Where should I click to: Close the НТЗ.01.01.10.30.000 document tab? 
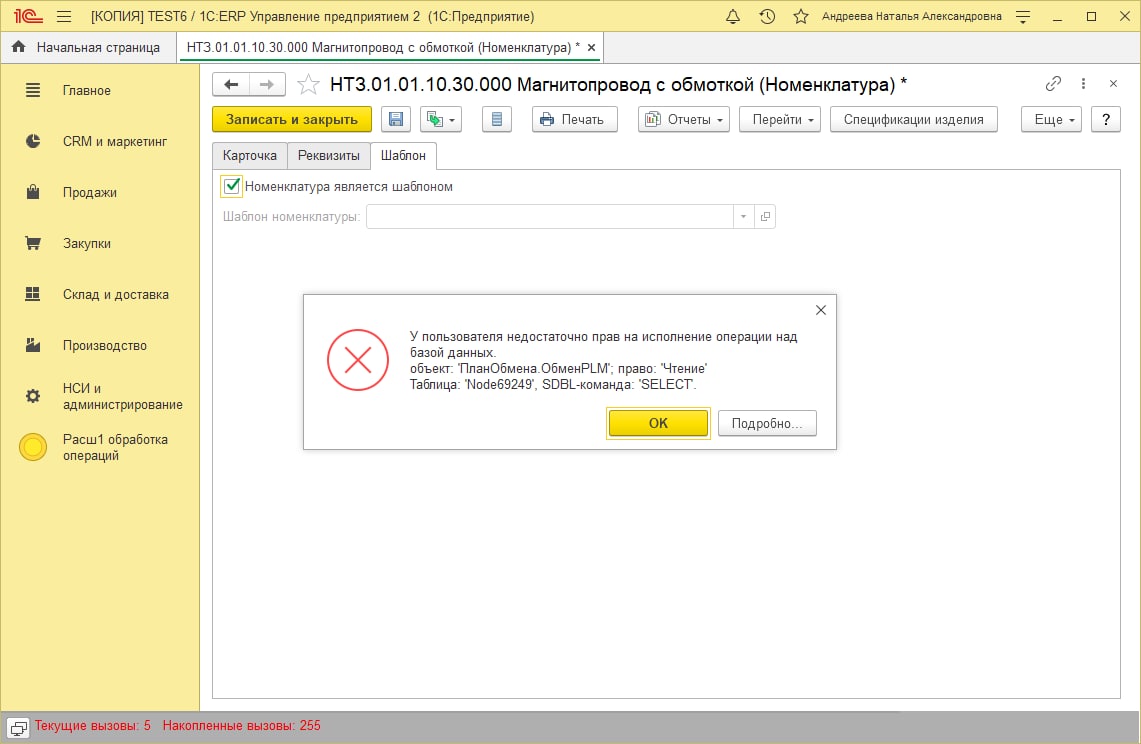592,47
